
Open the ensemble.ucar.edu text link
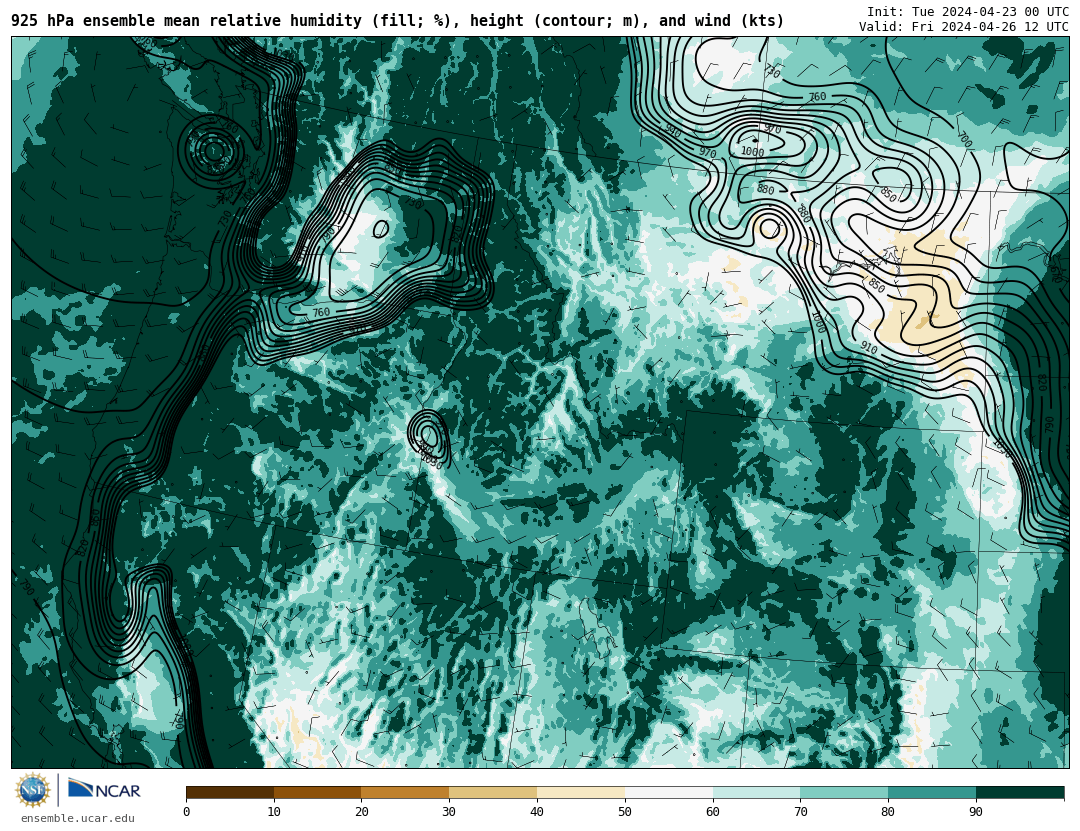tap(78, 819)
